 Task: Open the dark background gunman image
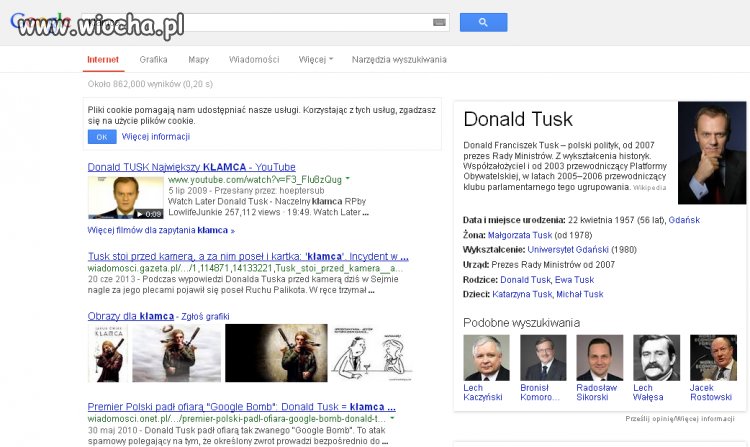276,353
